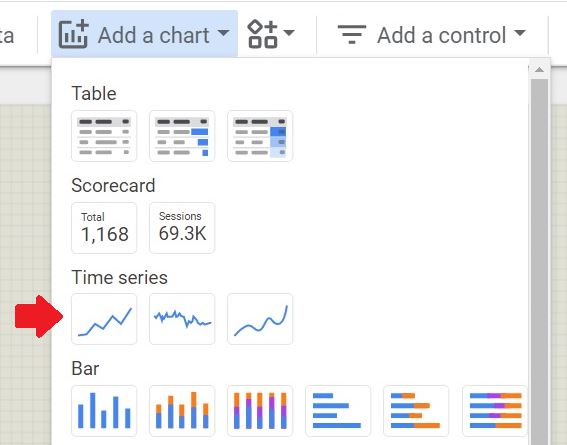Image resolution: width=567 pixels, height=445 pixels.
Task: Pick the table with heatmap chart
Action: click(x=260, y=136)
